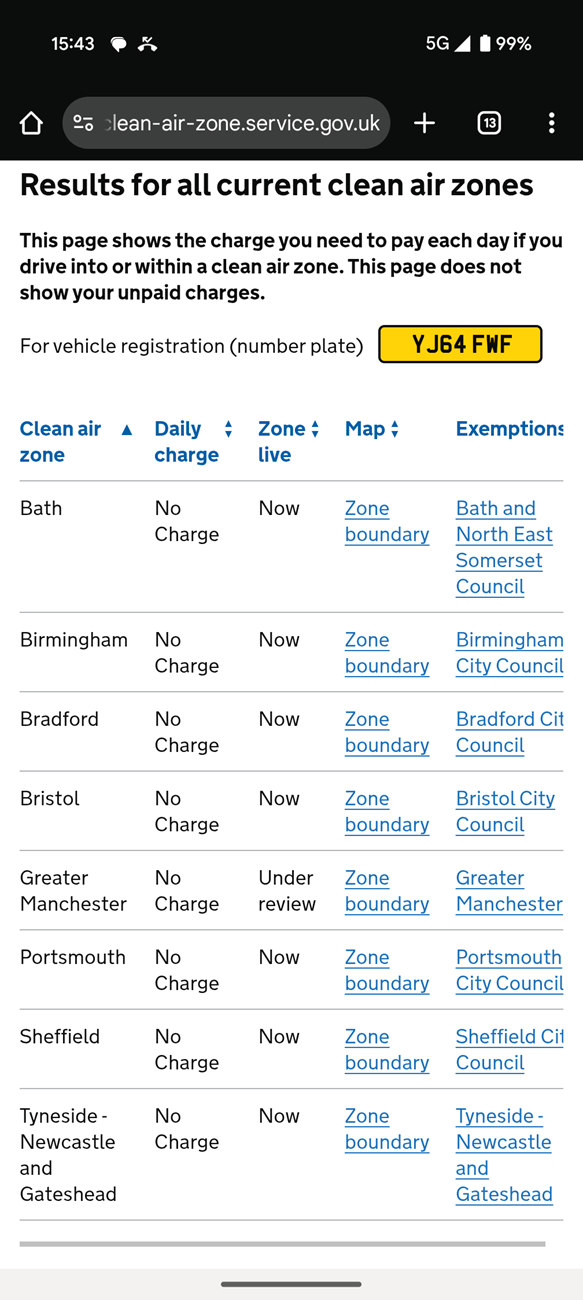Click the horizontal table scrollbar

[282, 1244]
